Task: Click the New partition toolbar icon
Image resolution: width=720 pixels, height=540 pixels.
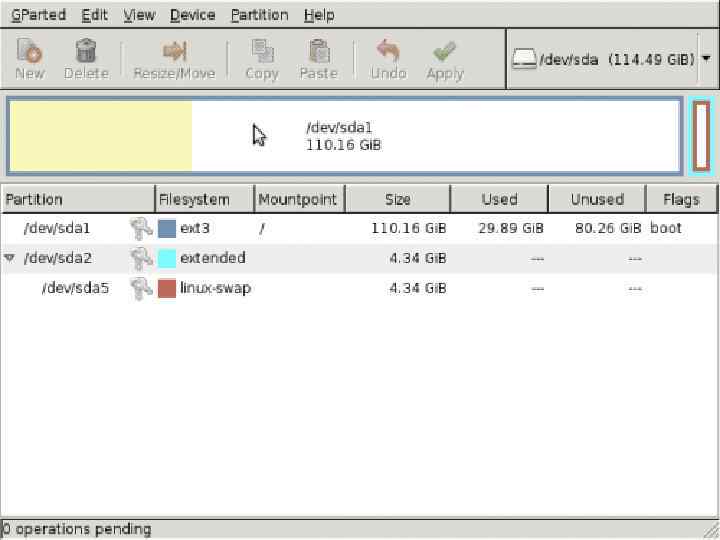Action: 30,51
